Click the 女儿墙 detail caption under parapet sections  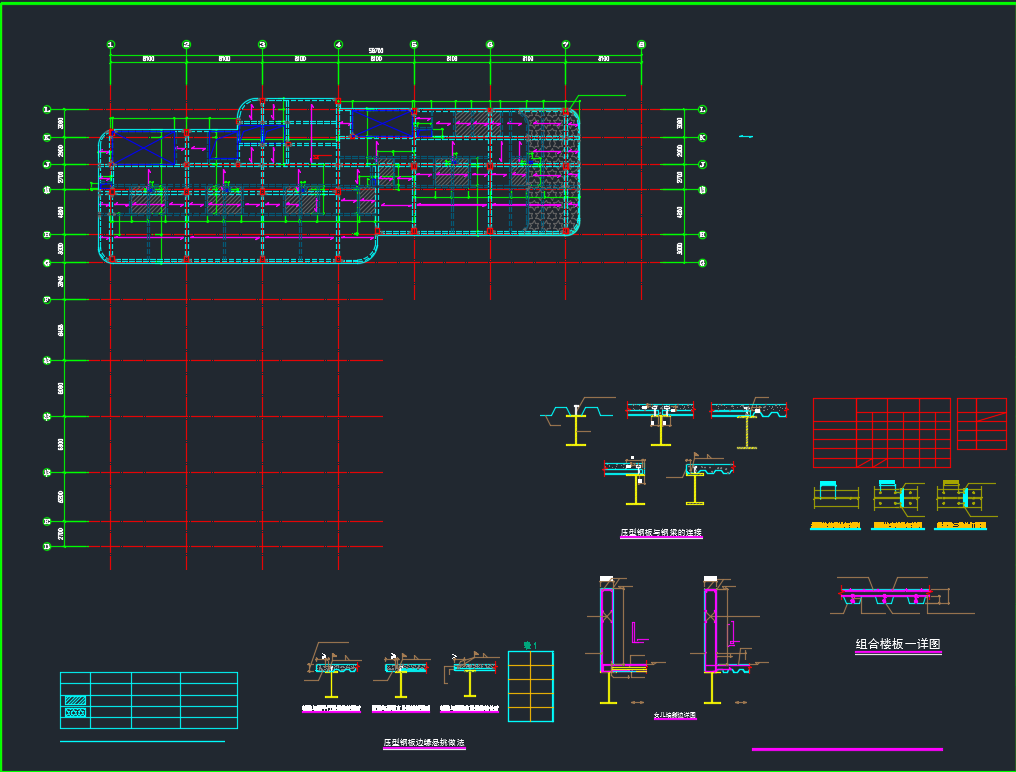675,716
